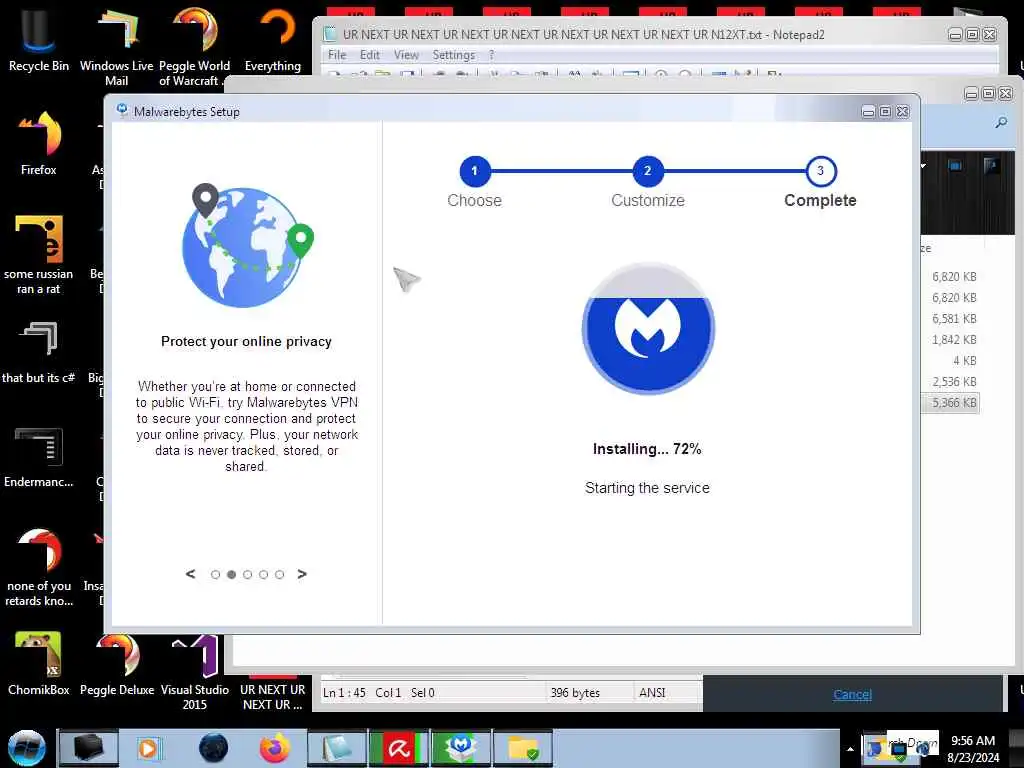Screen dimensions: 1024x768
Task: Click 'Col 1' in Notepad2 status bar
Action: click(x=388, y=693)
